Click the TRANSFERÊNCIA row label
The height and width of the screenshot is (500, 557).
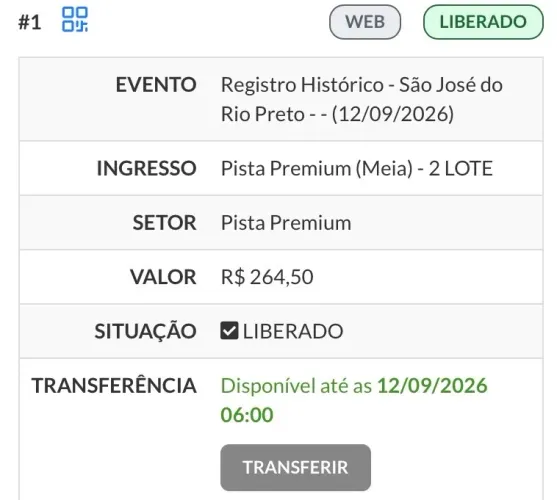pos(114,385)
